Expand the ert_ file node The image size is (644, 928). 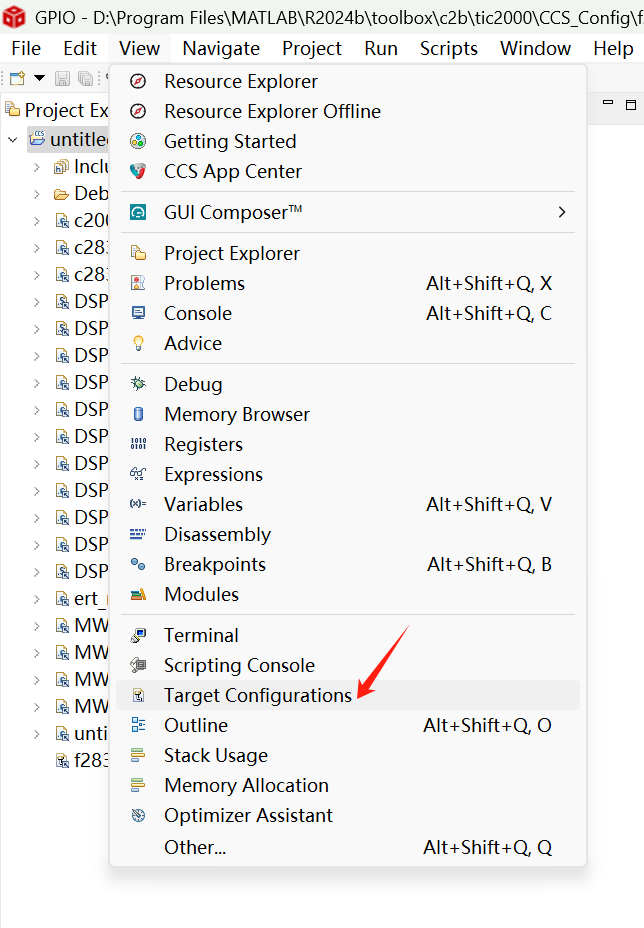tap(37, 599)
